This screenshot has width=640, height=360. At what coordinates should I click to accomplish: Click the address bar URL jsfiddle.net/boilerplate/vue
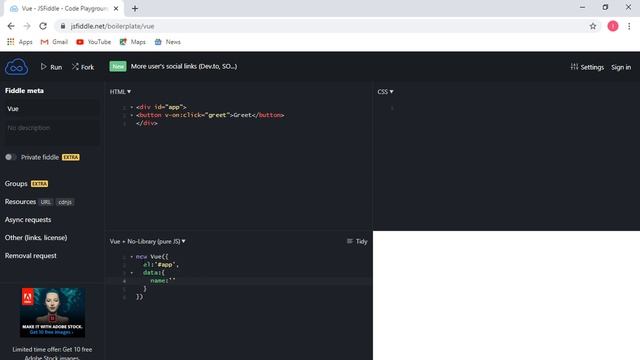point(112,26)
